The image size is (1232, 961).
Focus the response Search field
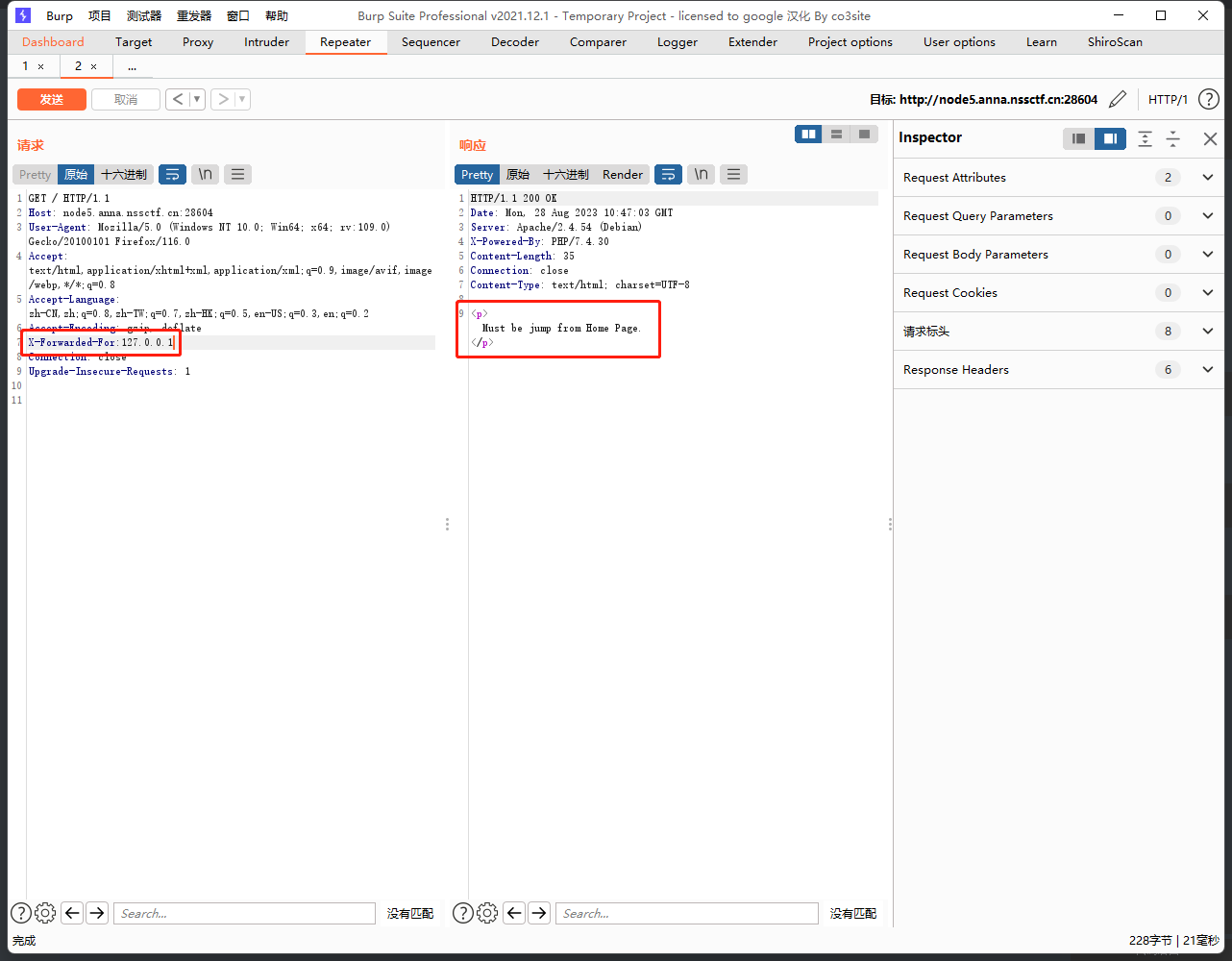point(687,913)
